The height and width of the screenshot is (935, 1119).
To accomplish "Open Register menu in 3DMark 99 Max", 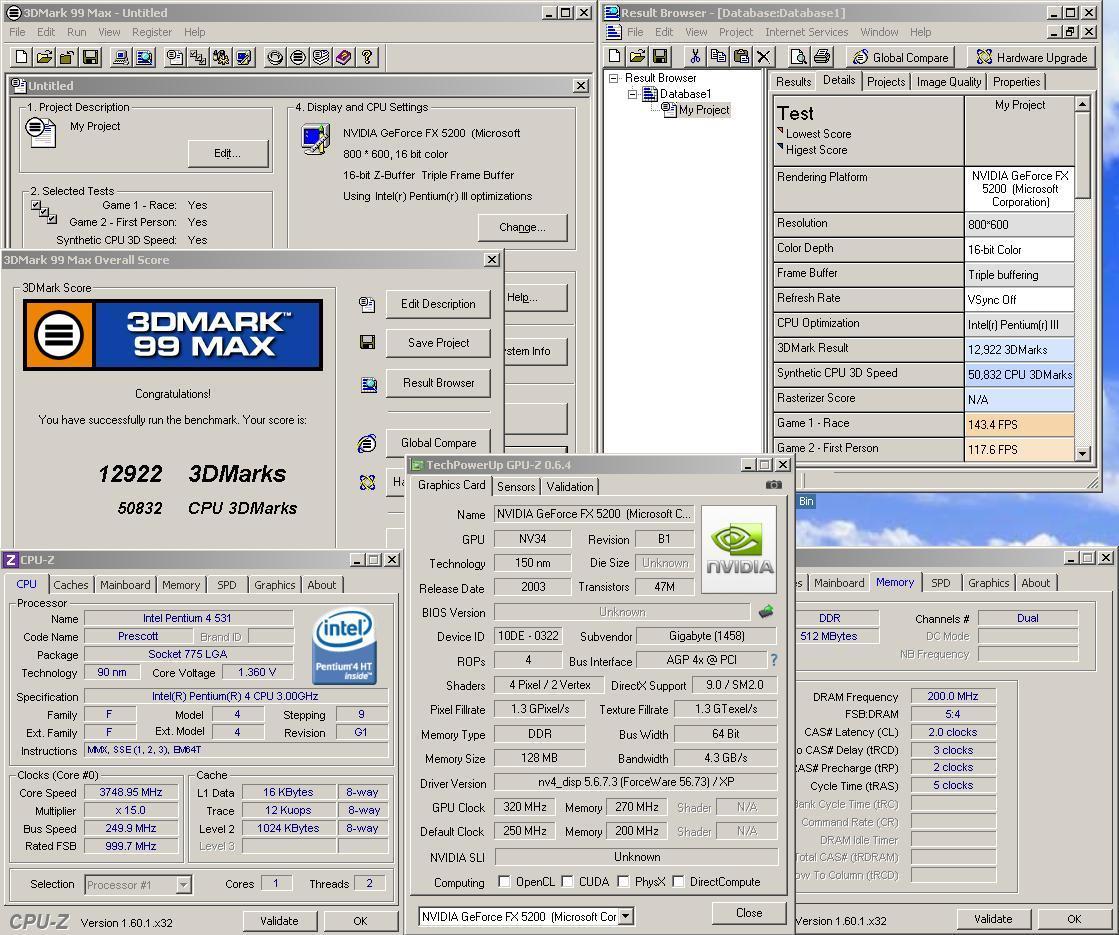I will click(152, 32).
